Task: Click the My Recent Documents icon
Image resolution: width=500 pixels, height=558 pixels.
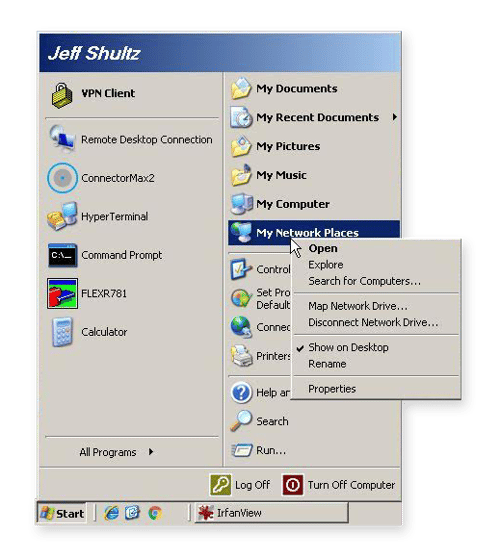Action: (241, 117)
